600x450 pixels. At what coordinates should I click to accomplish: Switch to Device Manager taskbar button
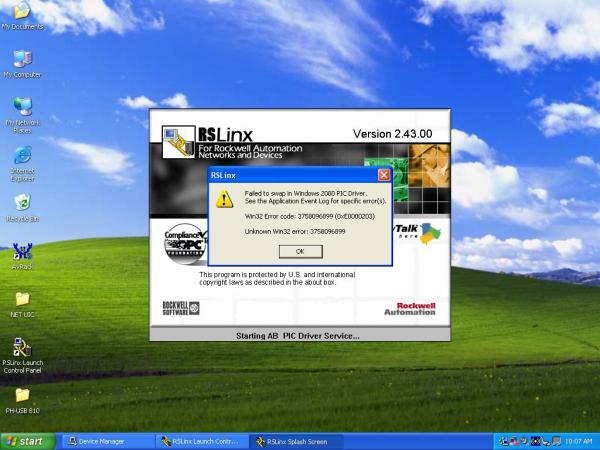pyautogui.click(x=108, y=442)
